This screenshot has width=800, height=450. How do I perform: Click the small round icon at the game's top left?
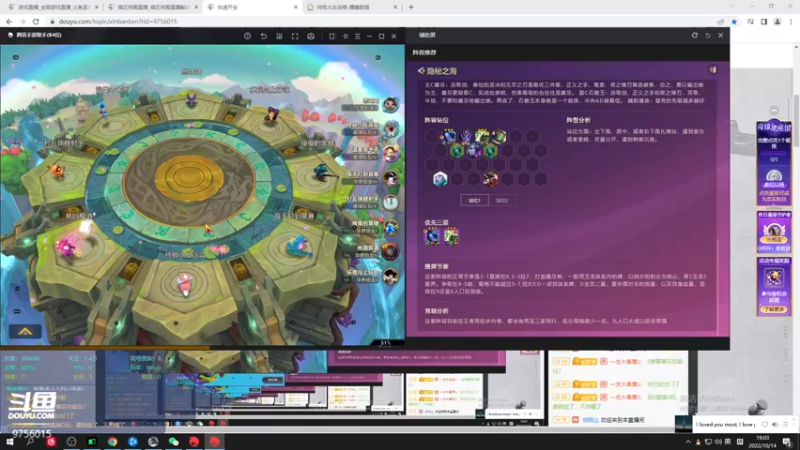click(x=16, y=57)
